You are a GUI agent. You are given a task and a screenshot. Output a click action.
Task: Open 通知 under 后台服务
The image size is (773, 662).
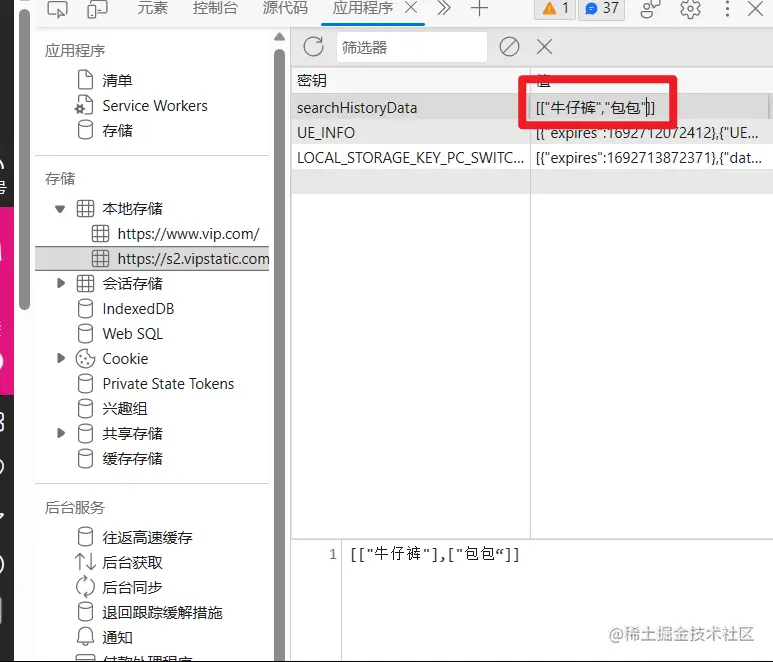[x=117, y=638]
